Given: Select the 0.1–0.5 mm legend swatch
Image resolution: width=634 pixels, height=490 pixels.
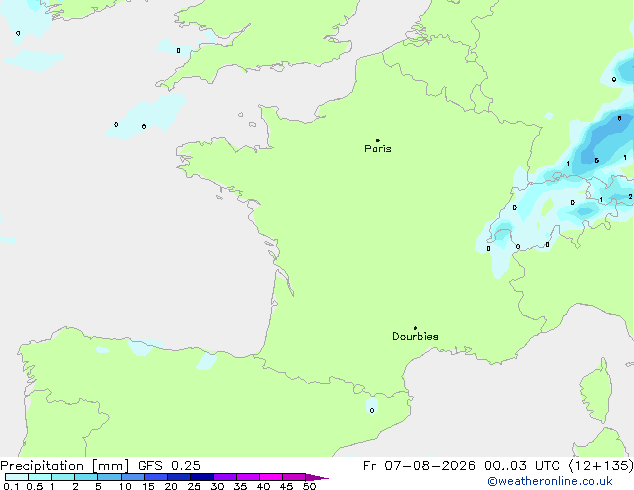Looking at the screenshot, I should (x=17, y=477).
